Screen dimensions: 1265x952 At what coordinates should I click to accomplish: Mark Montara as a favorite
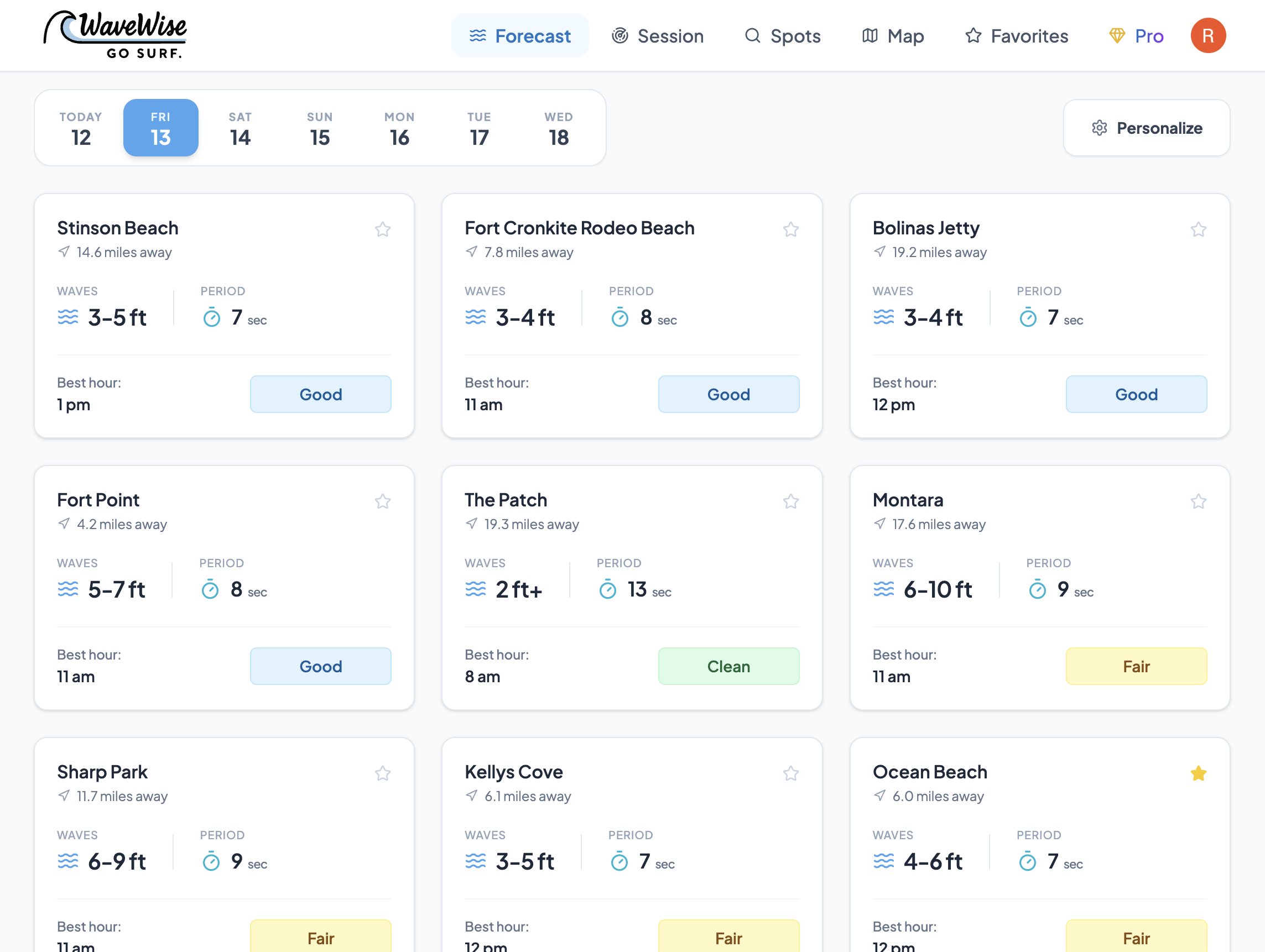[x=1198, y=501]
